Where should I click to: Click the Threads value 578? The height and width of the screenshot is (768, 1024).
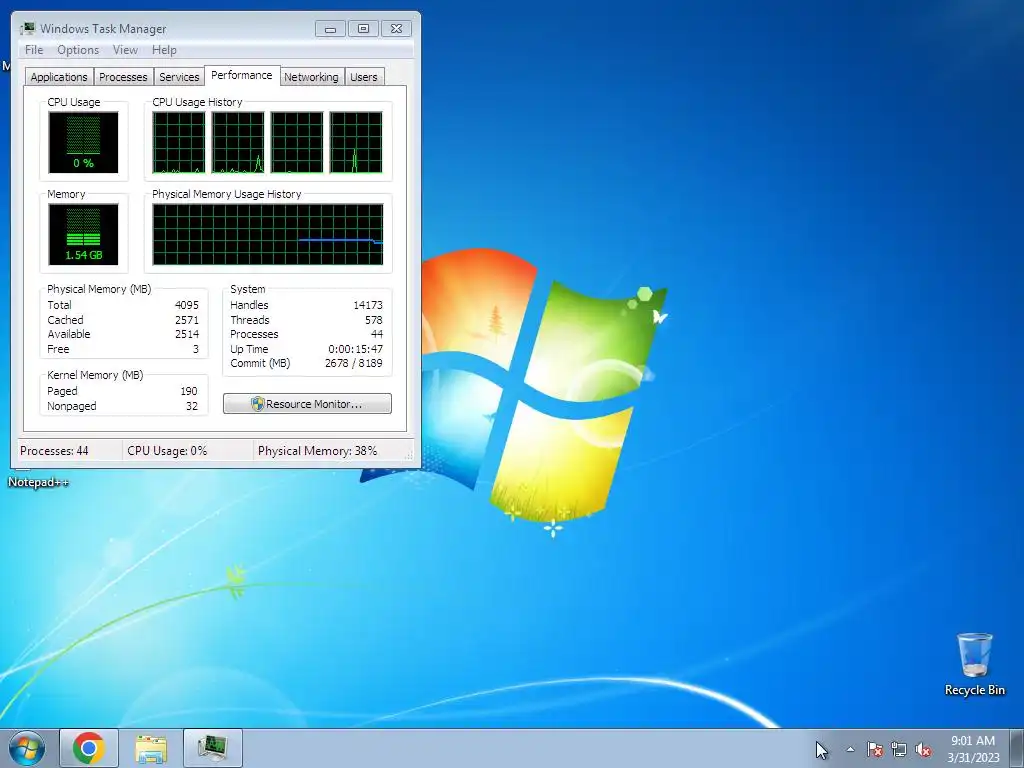(x=374, y=320)
